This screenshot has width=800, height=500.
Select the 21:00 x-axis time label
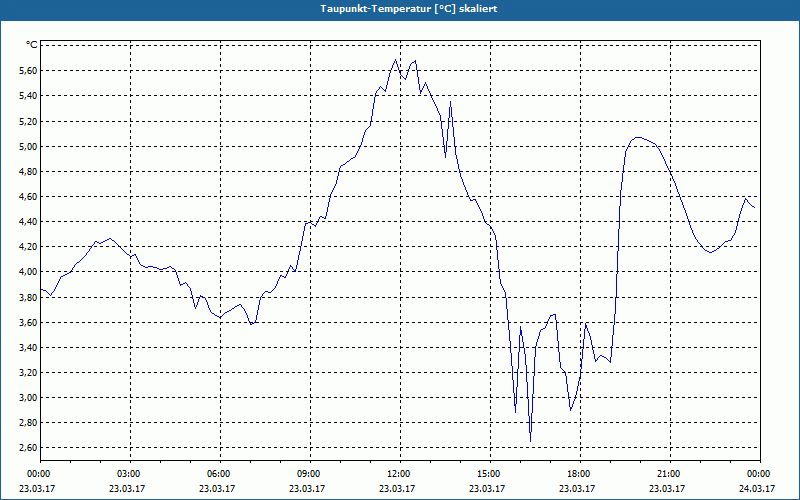(x=670, y=474)
